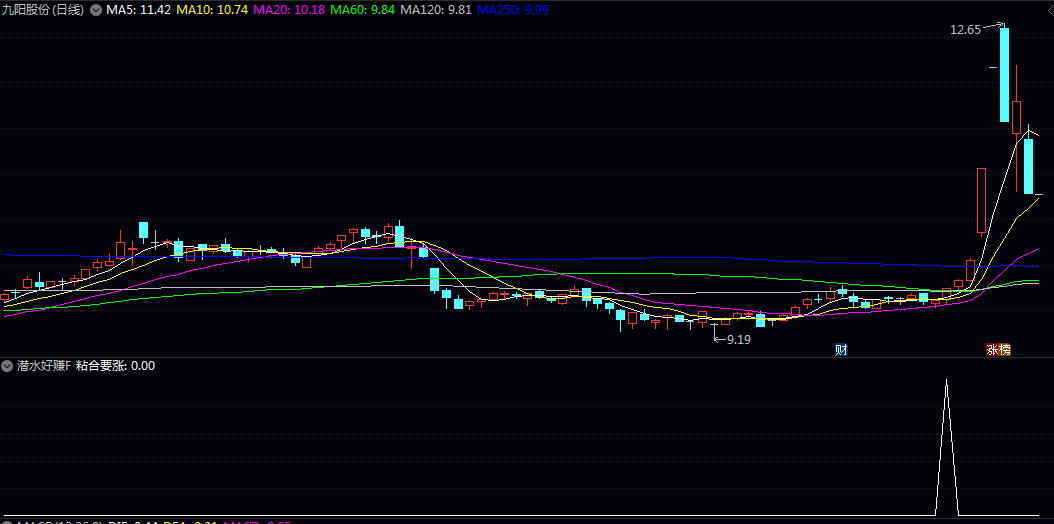
Task: Open the dropdown beside 九阳股份 (日线)
Action: (x=96, y=10)
